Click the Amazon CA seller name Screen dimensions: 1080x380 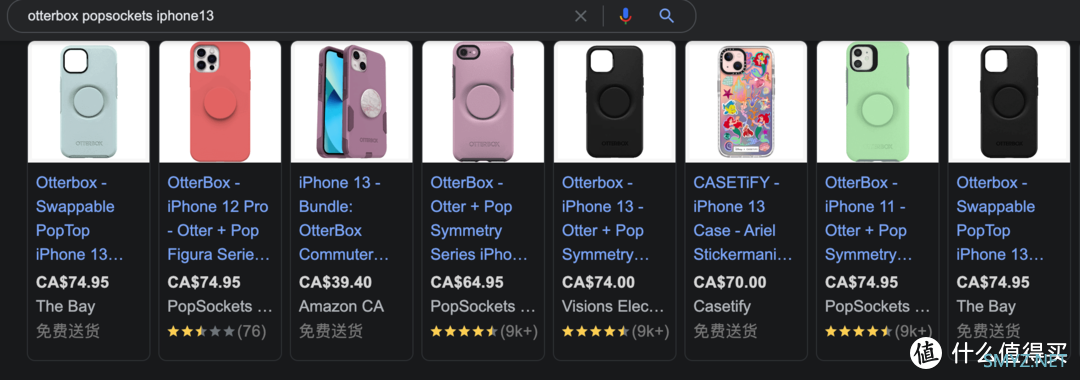(x=341, y=306)
